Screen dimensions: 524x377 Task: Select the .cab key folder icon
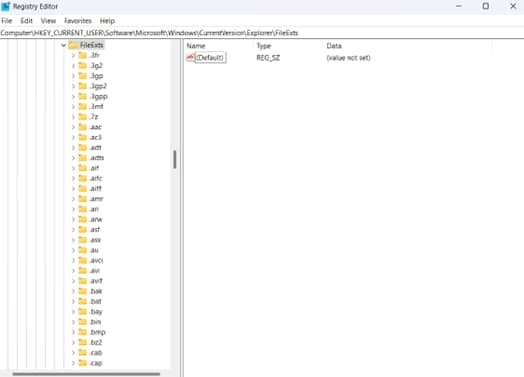[x=83, y=353]
